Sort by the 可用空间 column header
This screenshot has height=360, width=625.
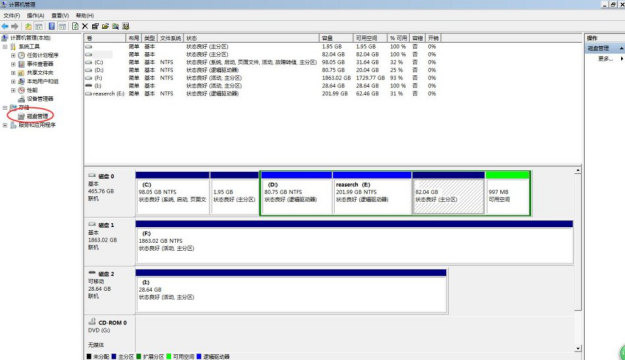[x=370, y=38]
